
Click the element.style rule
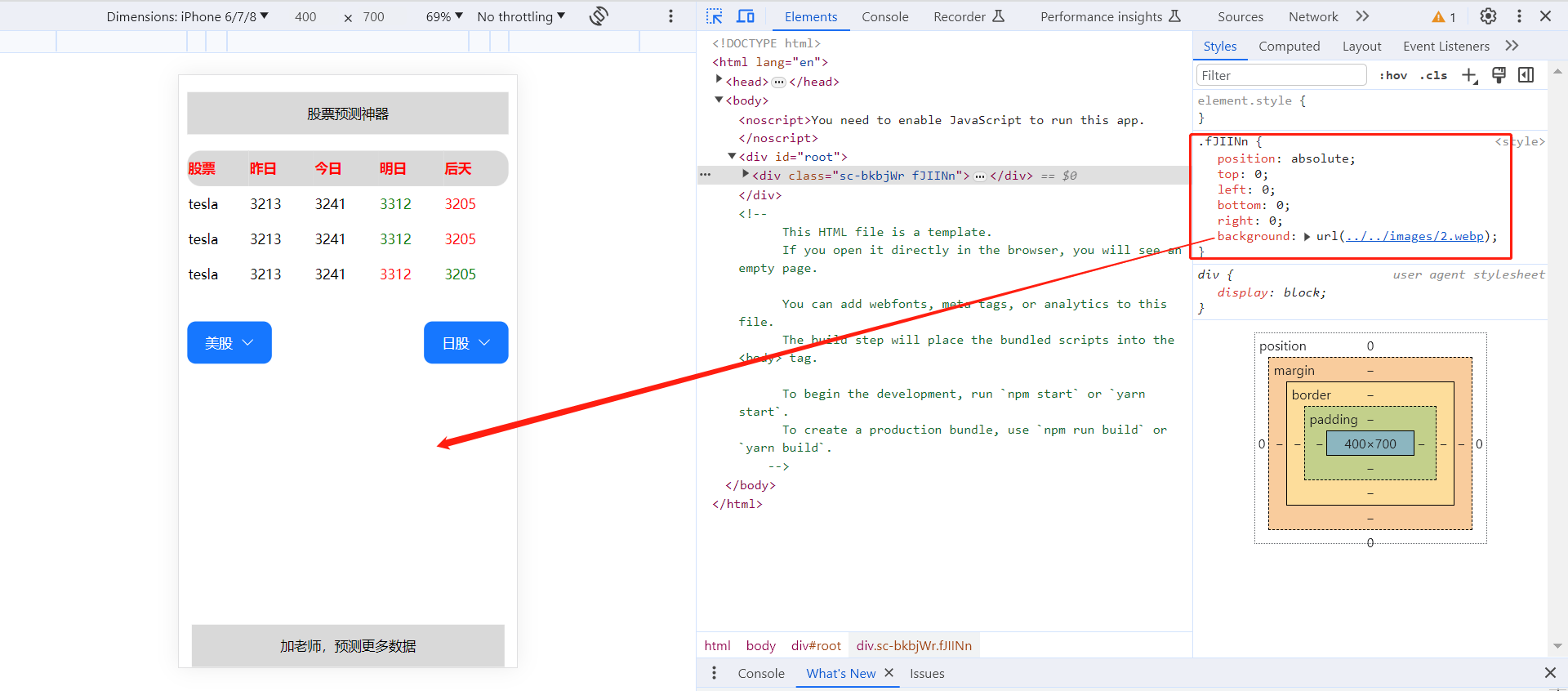(x=1252, y=100)
